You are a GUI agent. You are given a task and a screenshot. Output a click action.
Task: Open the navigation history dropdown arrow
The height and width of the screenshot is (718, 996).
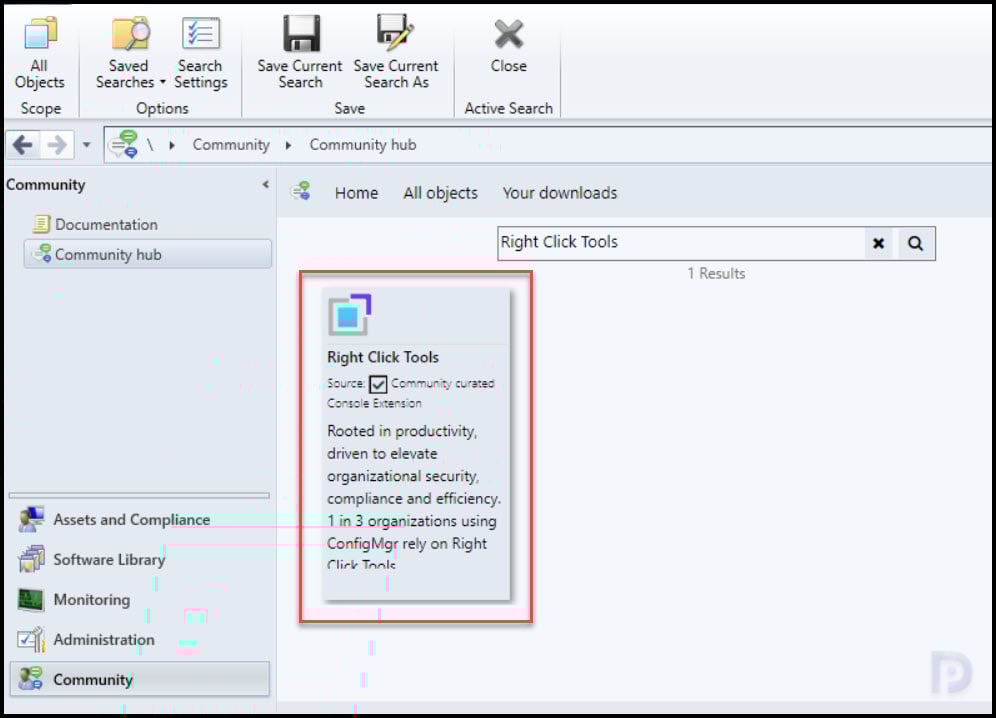click(x=86, y=146)
